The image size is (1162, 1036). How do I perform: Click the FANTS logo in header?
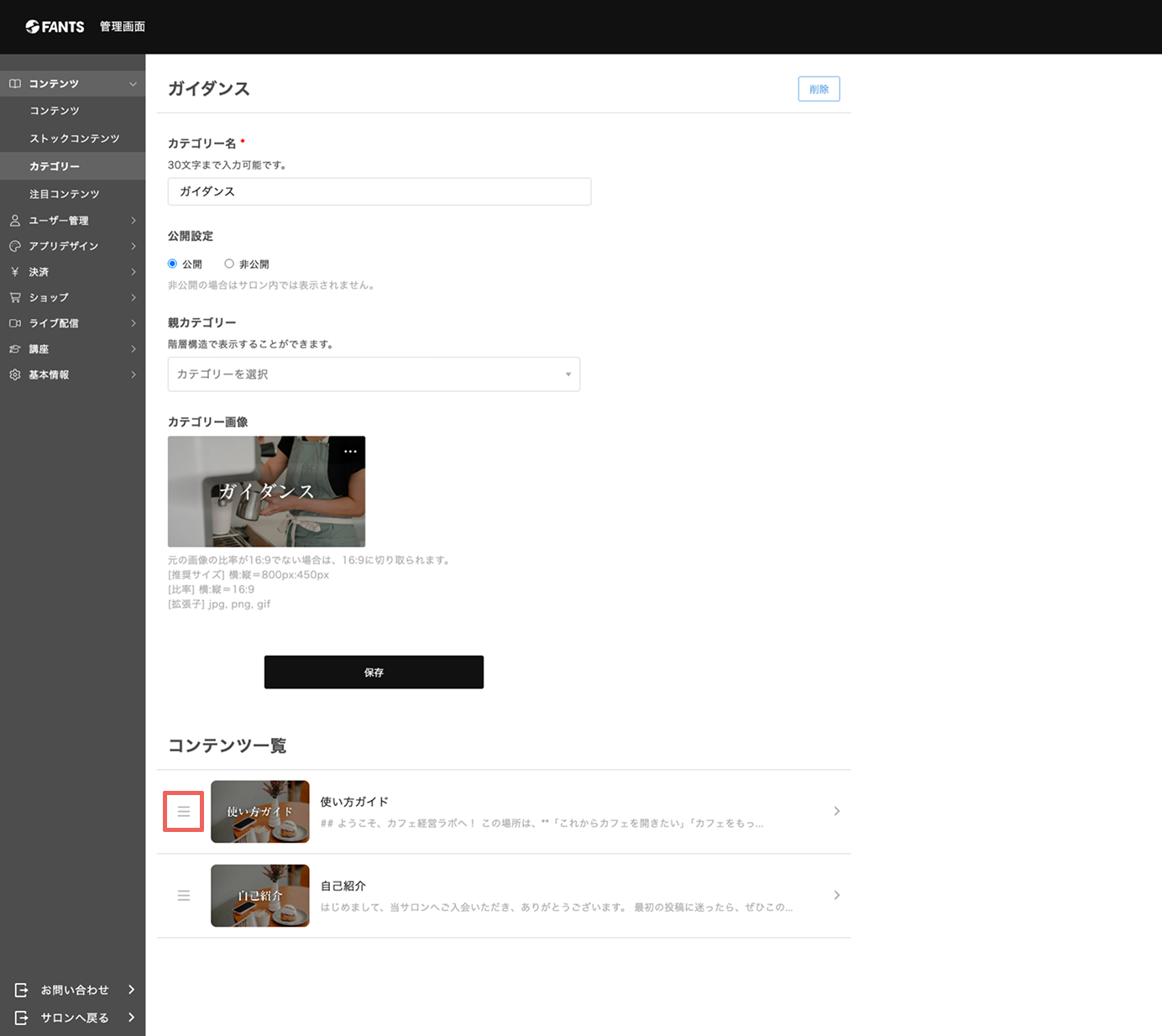coord(55,27)
